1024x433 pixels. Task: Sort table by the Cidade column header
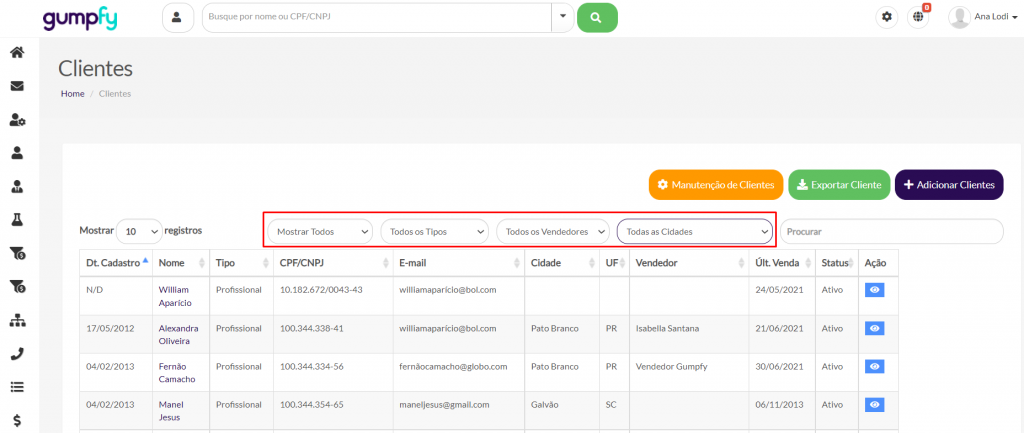point(560,262)
